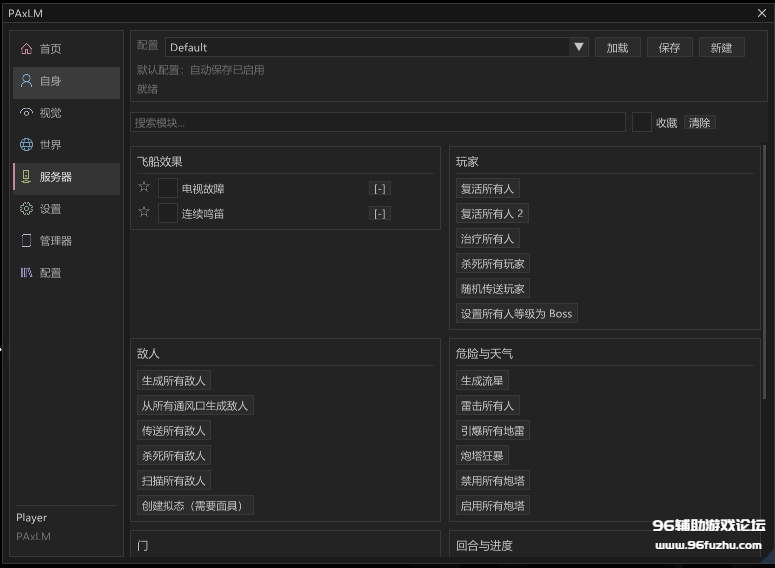Click 传送所有敌人 button
Image resolution: width=775 pixels, height=568 pixels.
(x=173, y=431)
